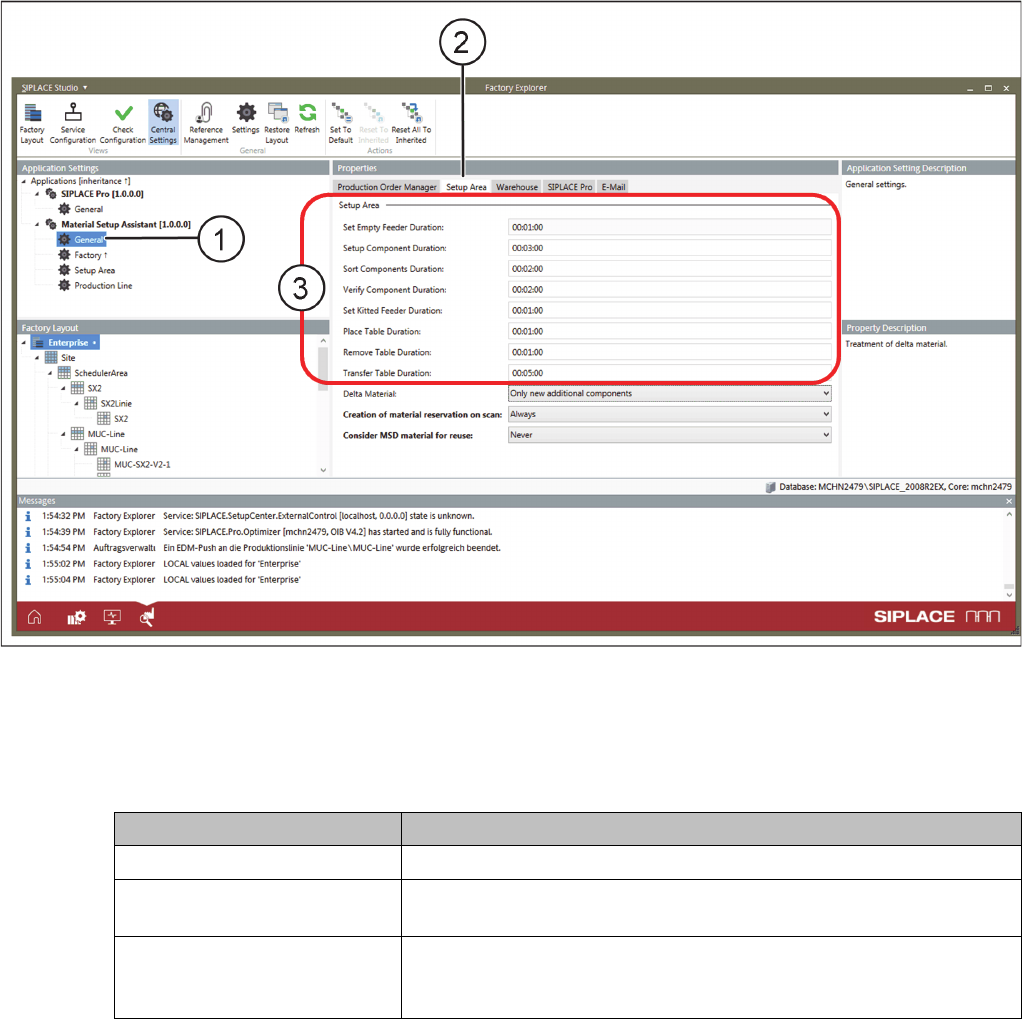Go to the home icon in the bottom bar
Screen dimensions: 1022x1019
click(x=35, y=618)
